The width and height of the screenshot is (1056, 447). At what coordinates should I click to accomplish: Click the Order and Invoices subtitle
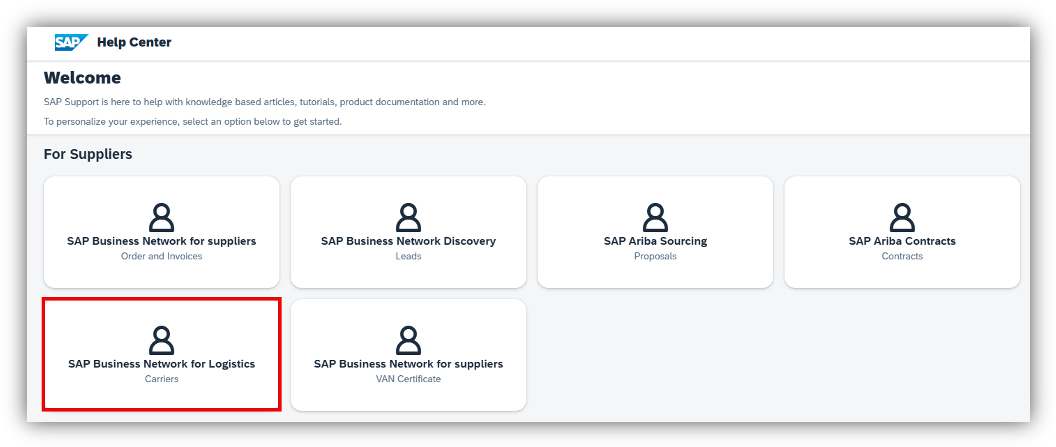click(x=161, y=256)
